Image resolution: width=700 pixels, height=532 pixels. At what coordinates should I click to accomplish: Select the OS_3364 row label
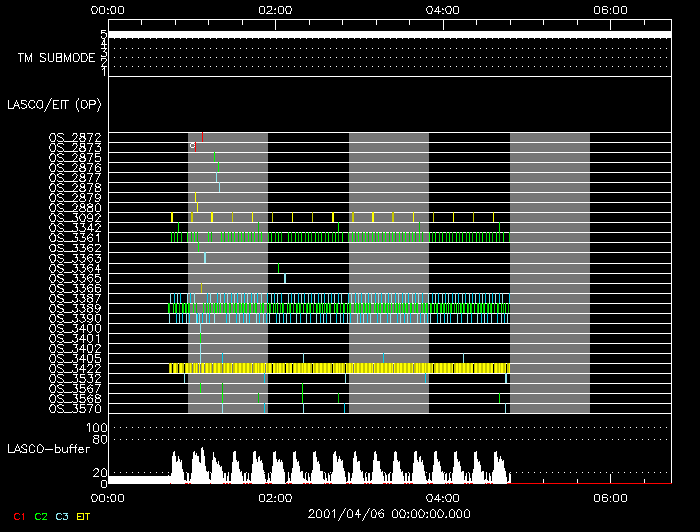tap(75, 268)
